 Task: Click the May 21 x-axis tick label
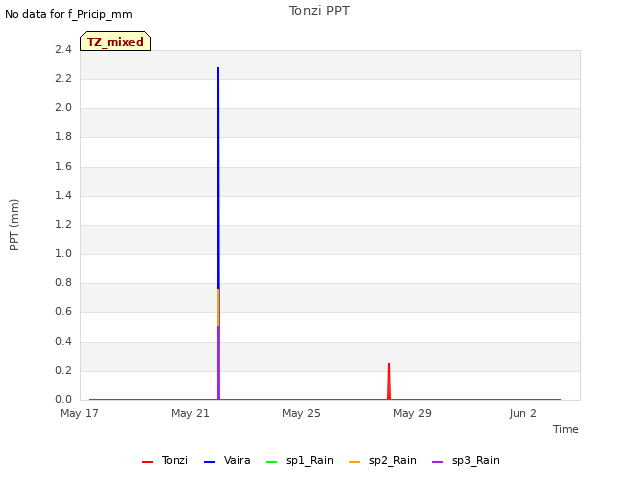190,413
